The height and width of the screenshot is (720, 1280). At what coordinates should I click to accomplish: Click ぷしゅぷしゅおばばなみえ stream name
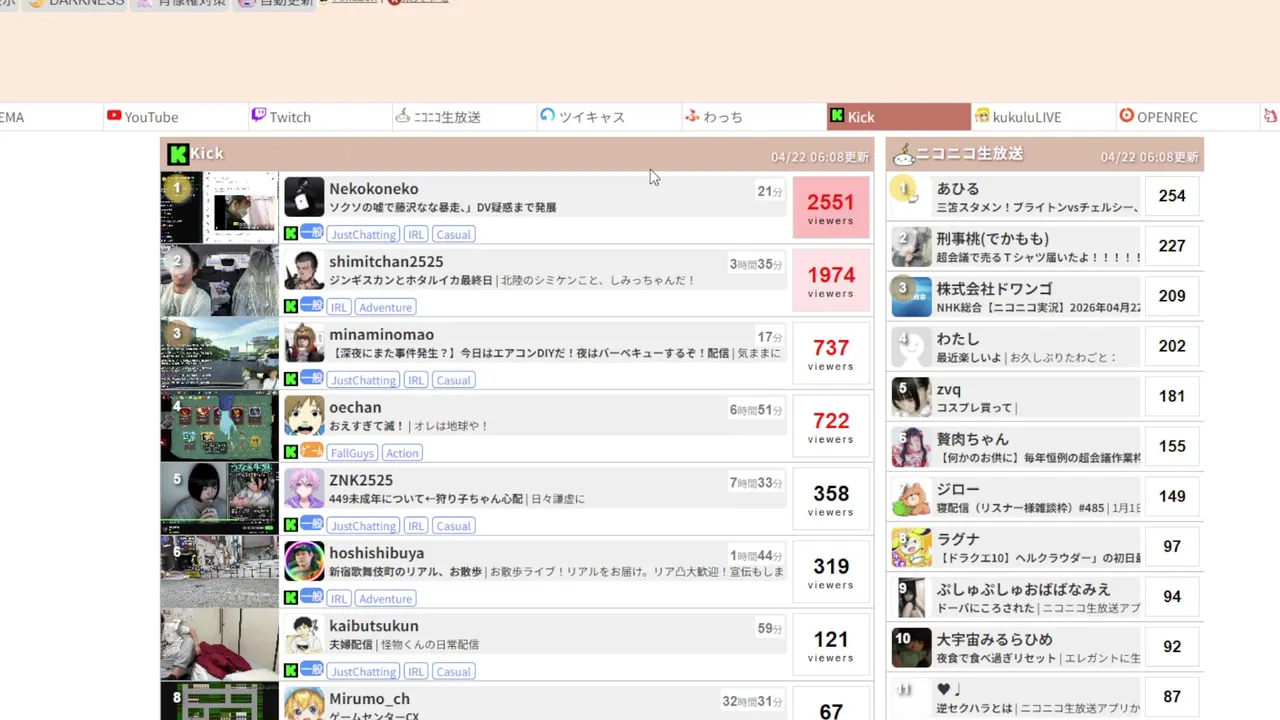[1024, 589]
